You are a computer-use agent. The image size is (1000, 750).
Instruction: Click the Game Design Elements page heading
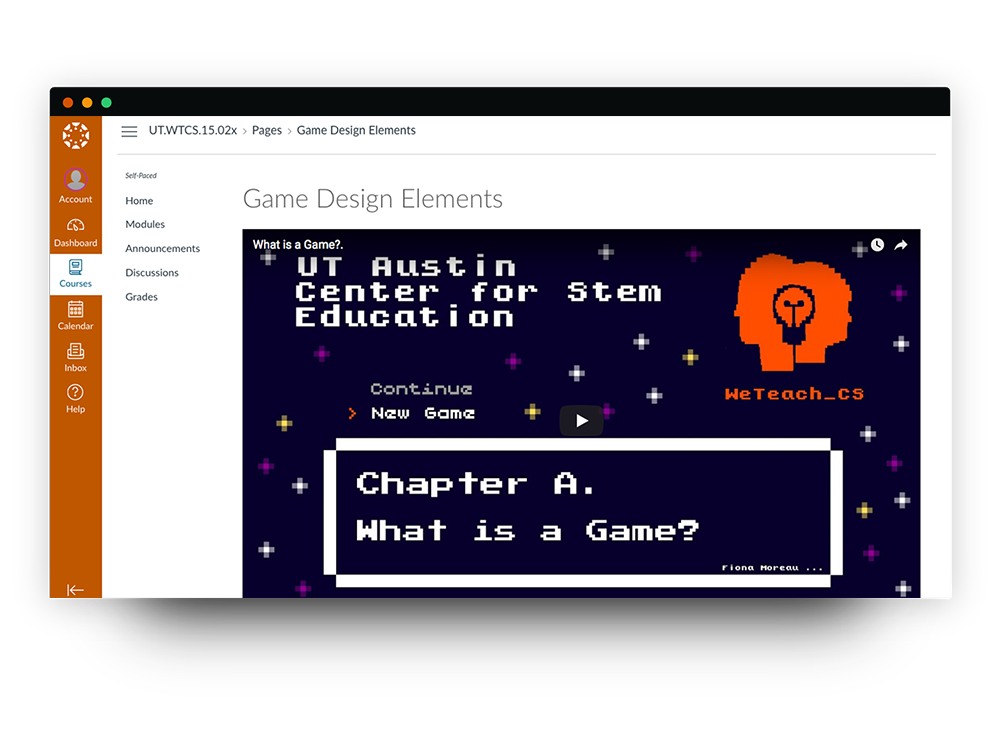(x=372, y=199)
